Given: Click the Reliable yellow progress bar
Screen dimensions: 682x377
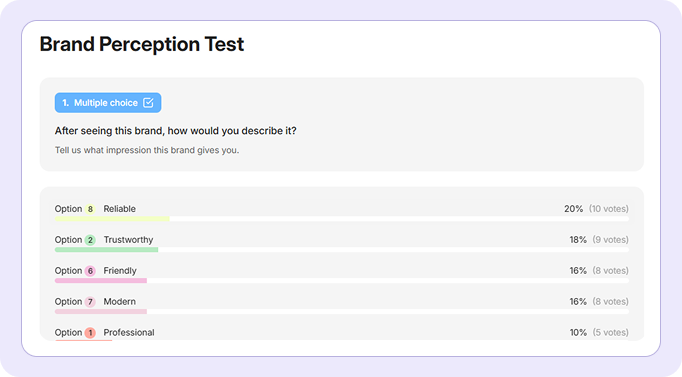Looking at the screenshot, I should coord(112,219).
